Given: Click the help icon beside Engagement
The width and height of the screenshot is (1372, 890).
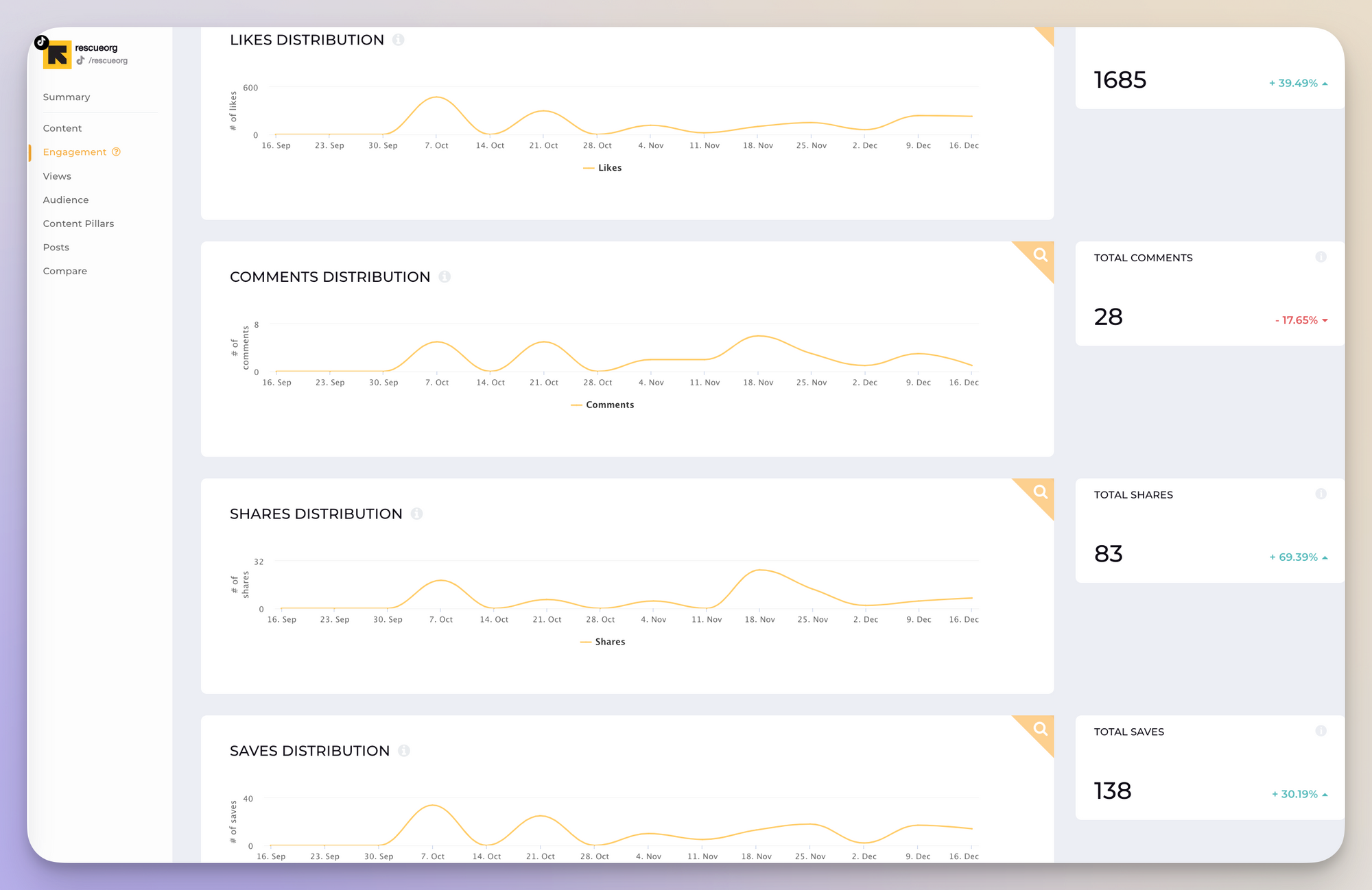Looking at the screenshot, I should click(x=116, y=152).
